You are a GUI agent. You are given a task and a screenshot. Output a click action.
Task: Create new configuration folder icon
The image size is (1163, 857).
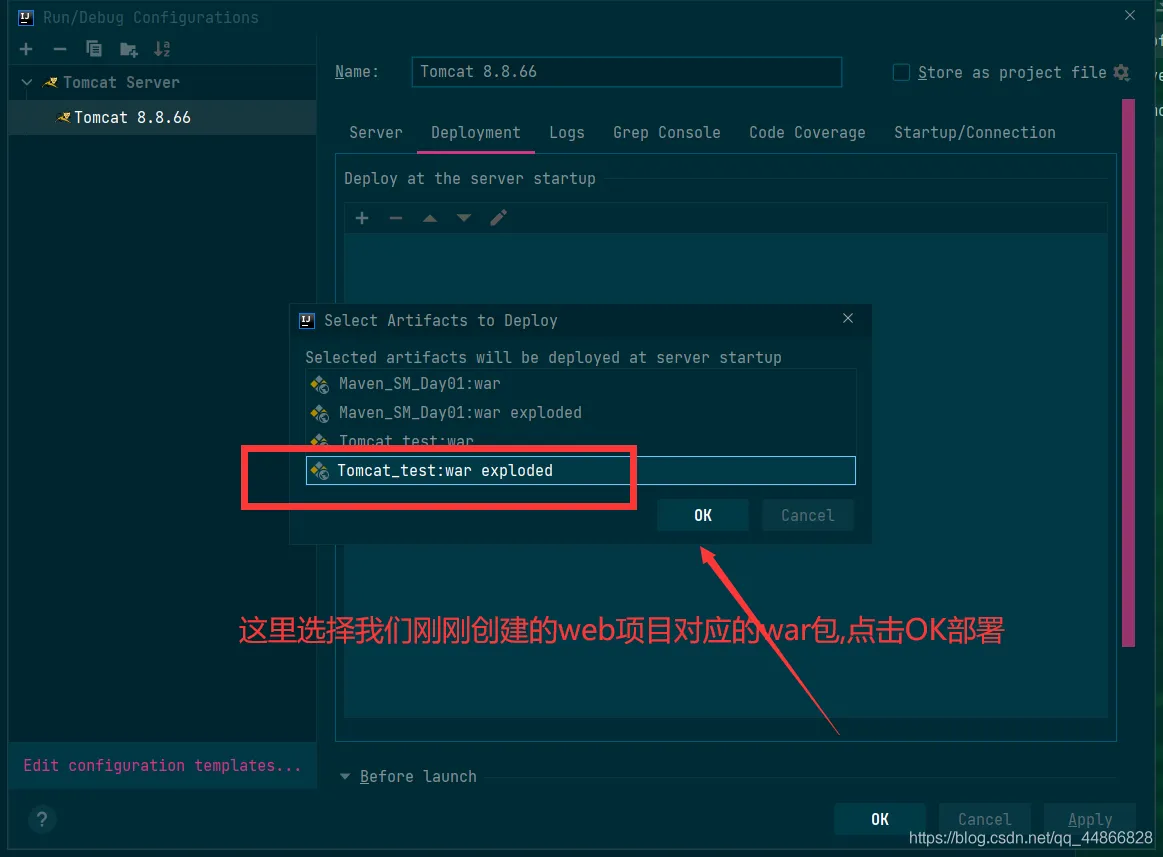point(128,50)
